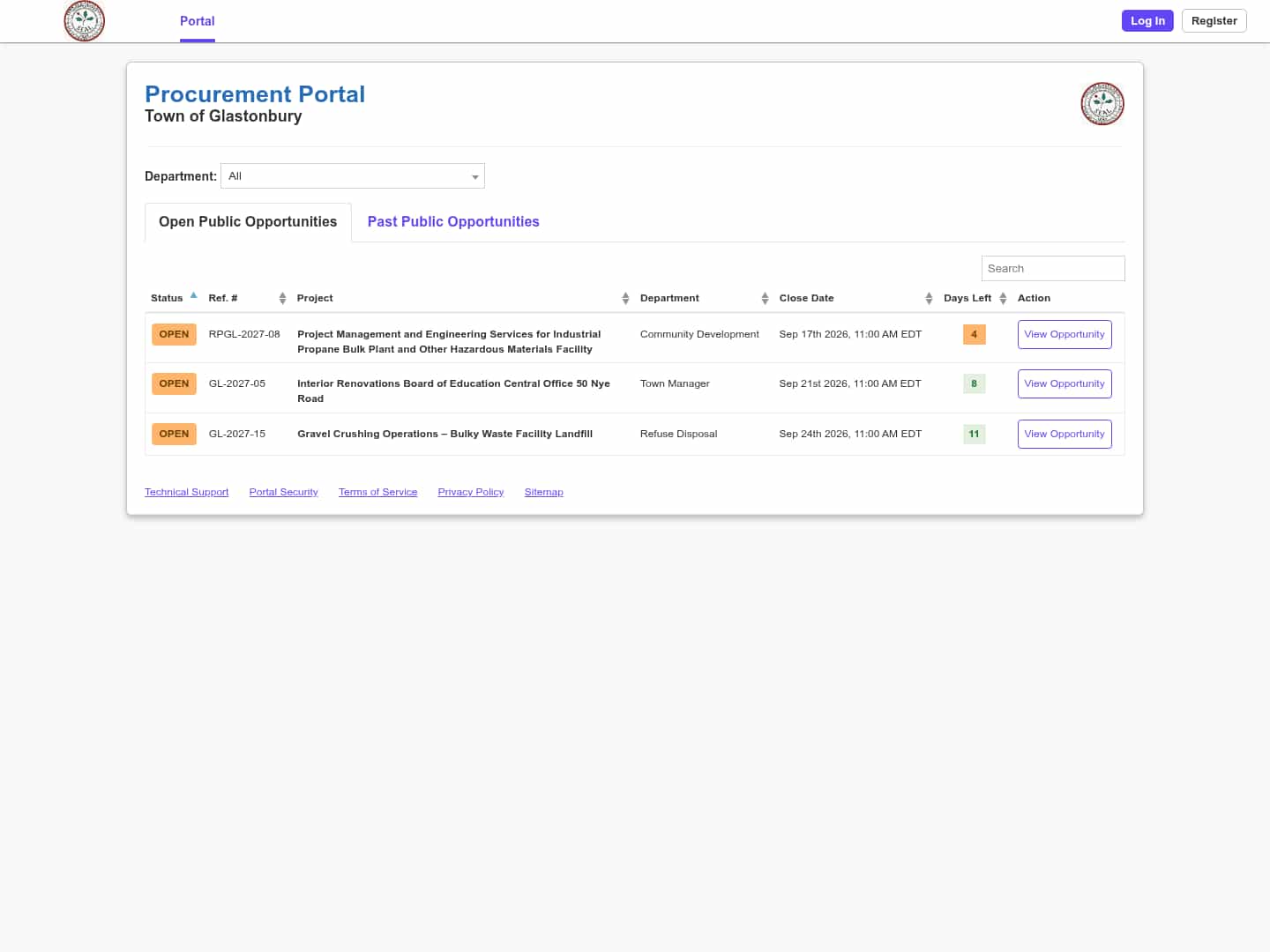Open the Portal navigation tab

198,21
